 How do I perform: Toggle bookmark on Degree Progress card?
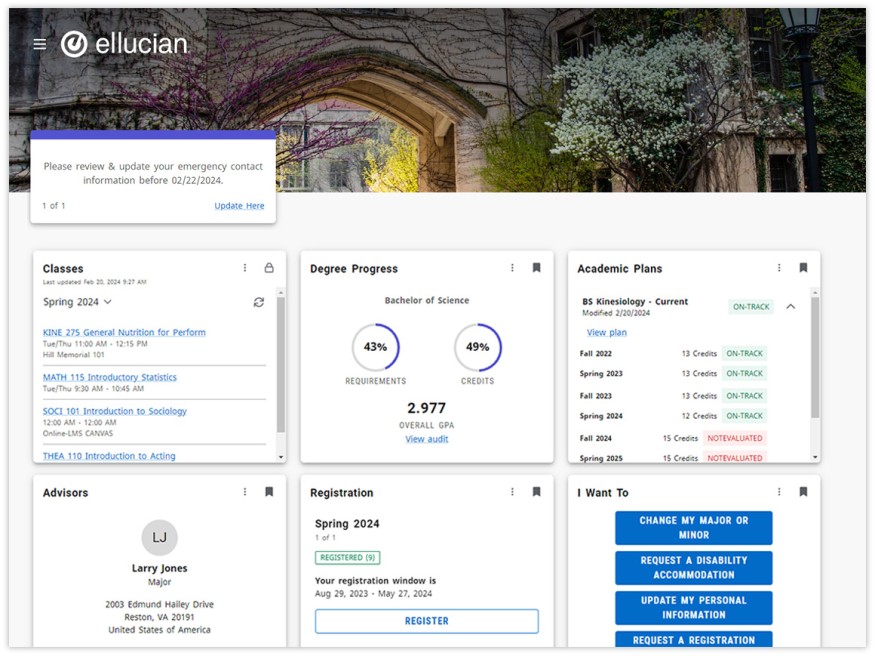(537, 268)
